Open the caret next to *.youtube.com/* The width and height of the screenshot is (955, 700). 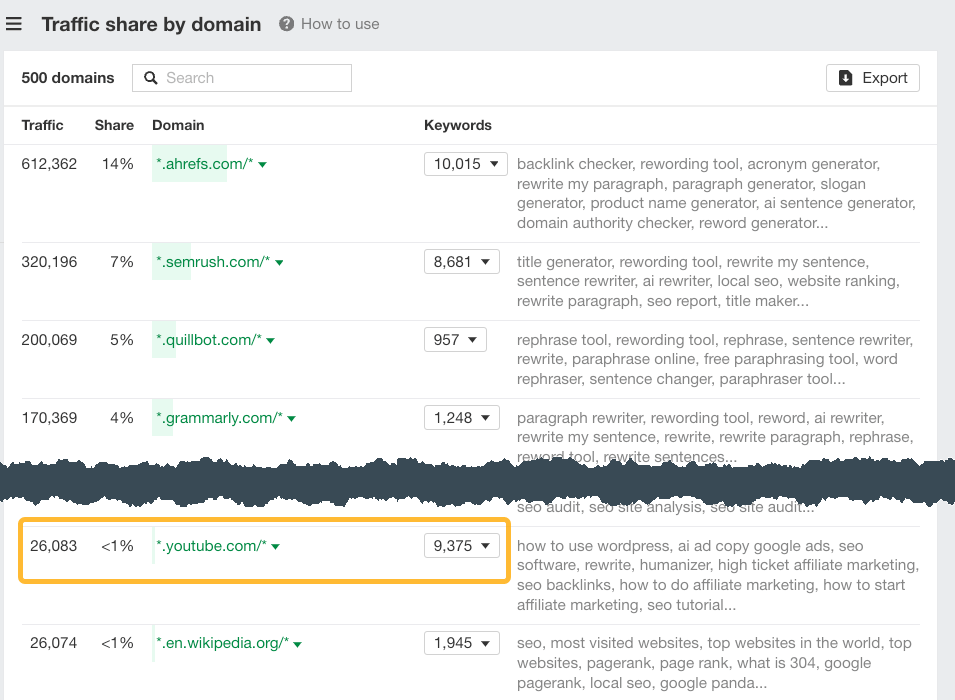pos(278,546)
